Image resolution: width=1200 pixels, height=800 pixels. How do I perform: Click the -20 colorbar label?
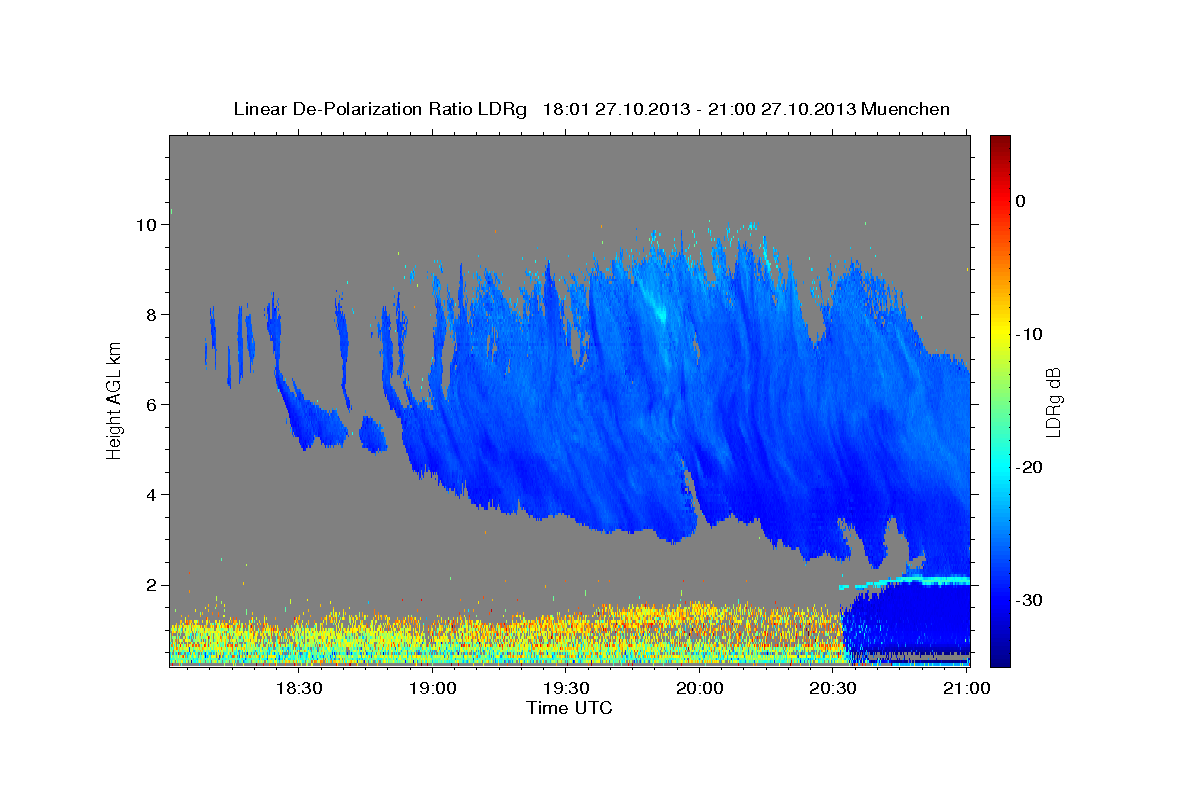(1028, 467)
